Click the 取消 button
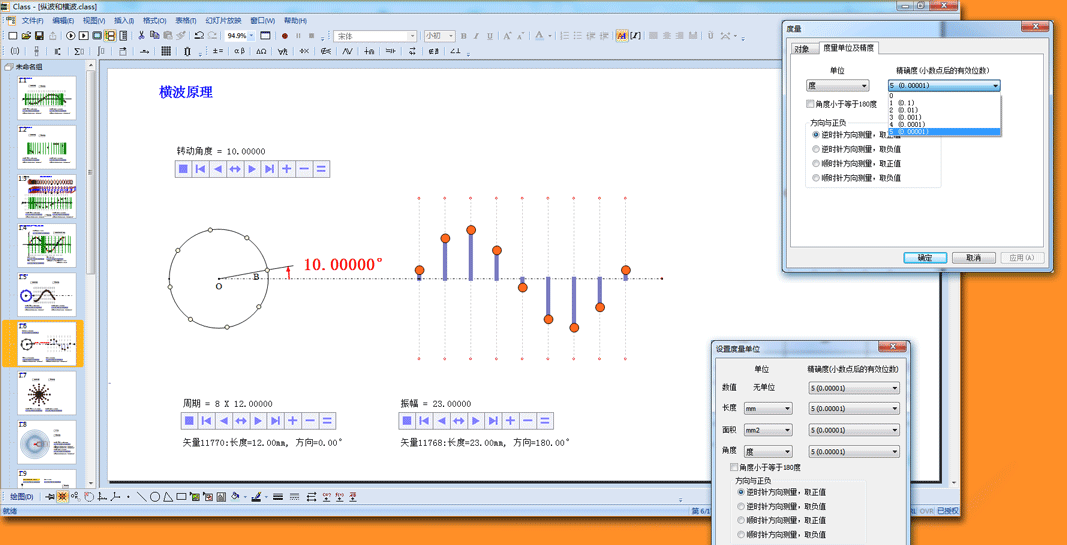This screenshot has height=545, width=1067. [973, 258]
